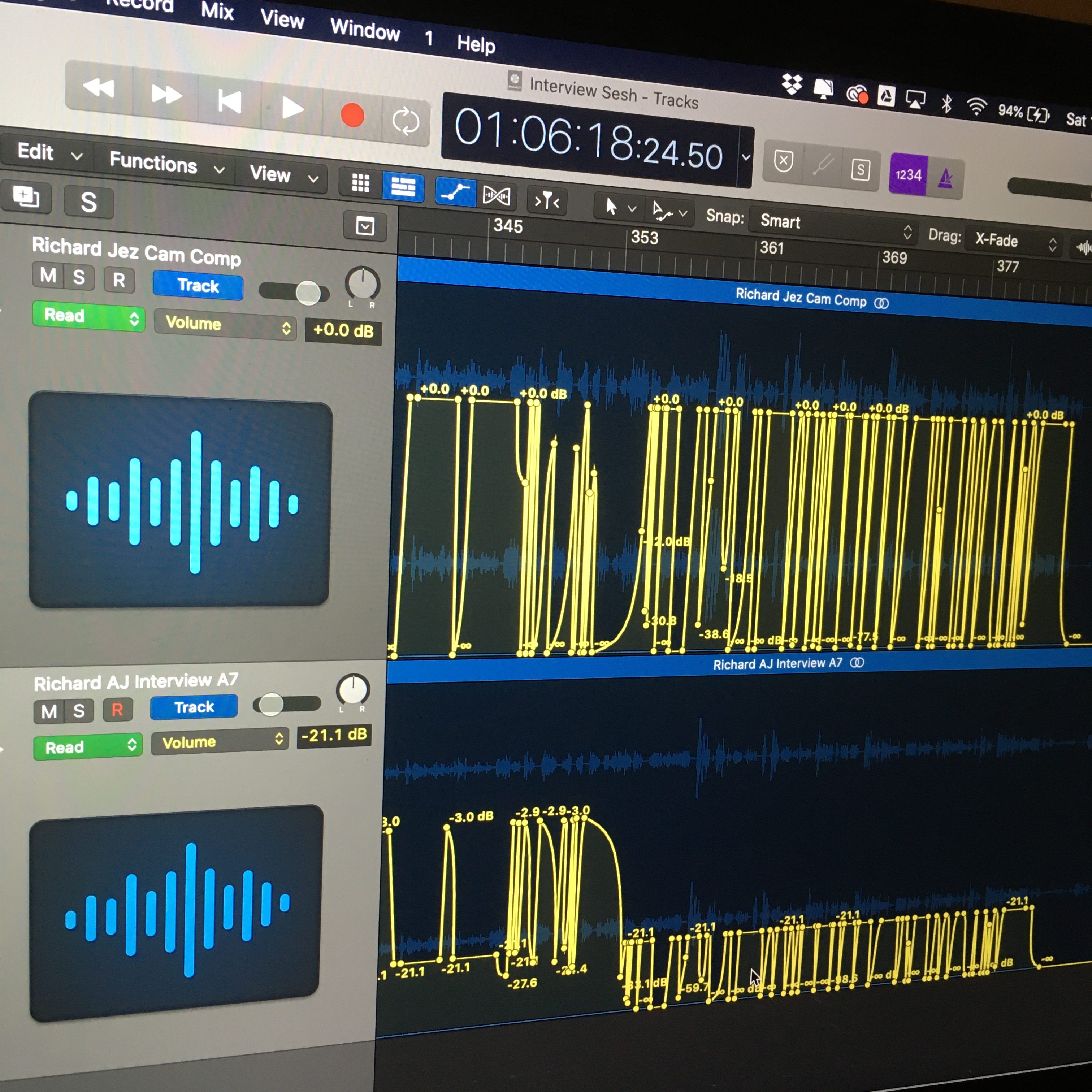Image resolution: width=1092 pixels, height=1092 pixels.
Task: Click the AirPlay display menu bar icon
Action: (x=915, y=99)
